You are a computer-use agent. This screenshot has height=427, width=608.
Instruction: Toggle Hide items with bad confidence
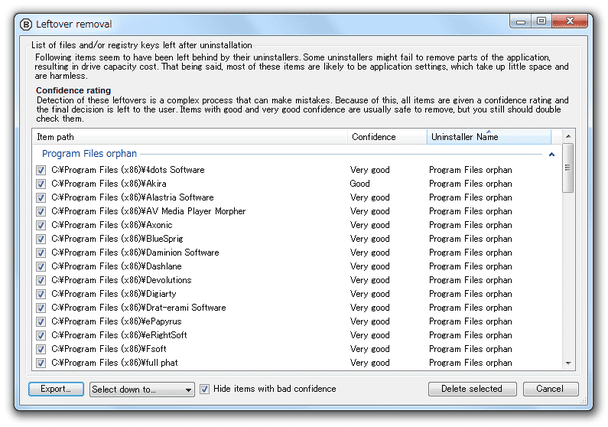[x=205, y=389]
